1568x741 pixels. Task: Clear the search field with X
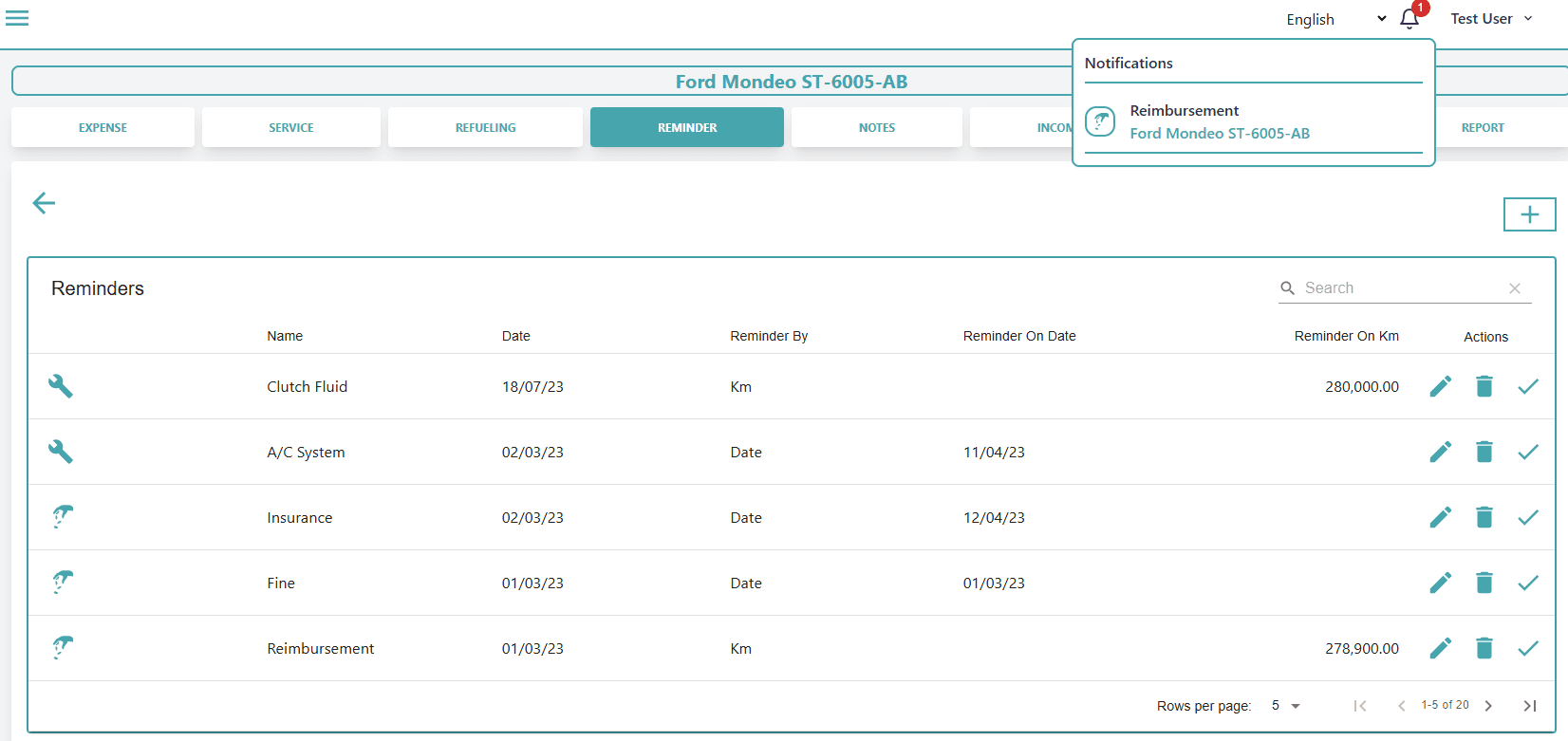pyautogui.click(x=1515, y=288)
